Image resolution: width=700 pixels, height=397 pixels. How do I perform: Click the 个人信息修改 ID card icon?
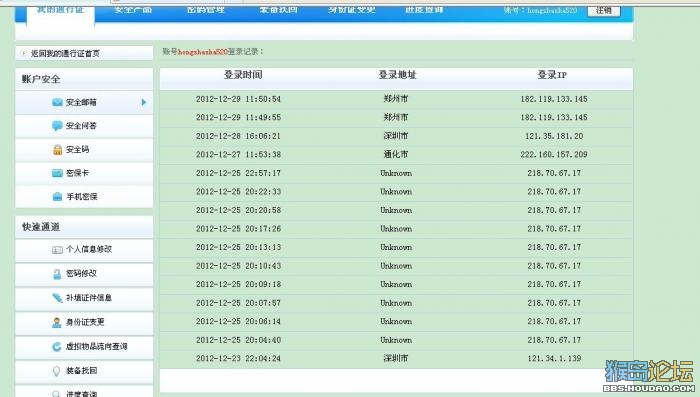click(x=57, y=250)
